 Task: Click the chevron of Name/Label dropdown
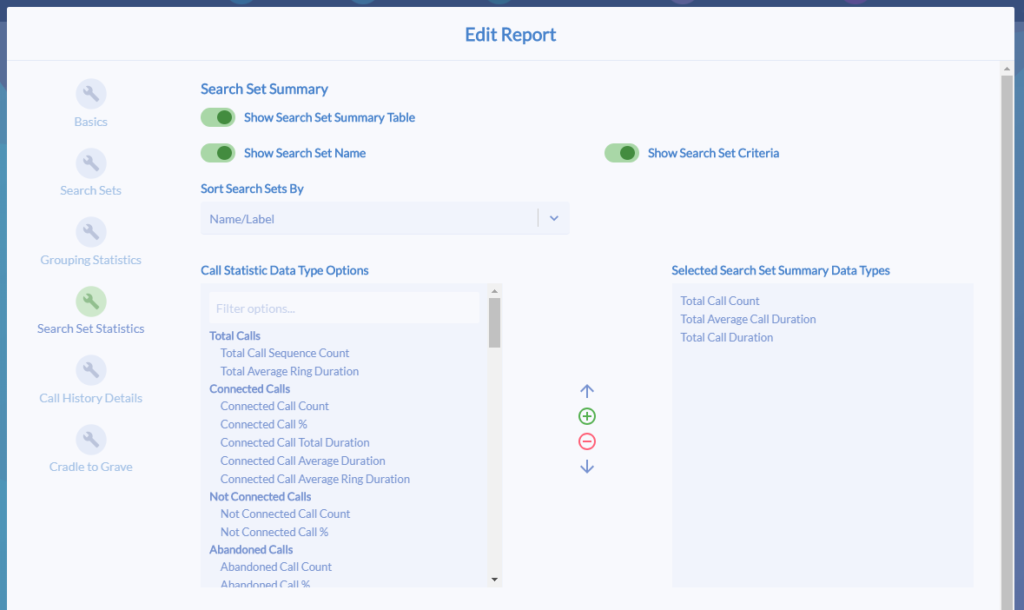click(x=554, y=219)
